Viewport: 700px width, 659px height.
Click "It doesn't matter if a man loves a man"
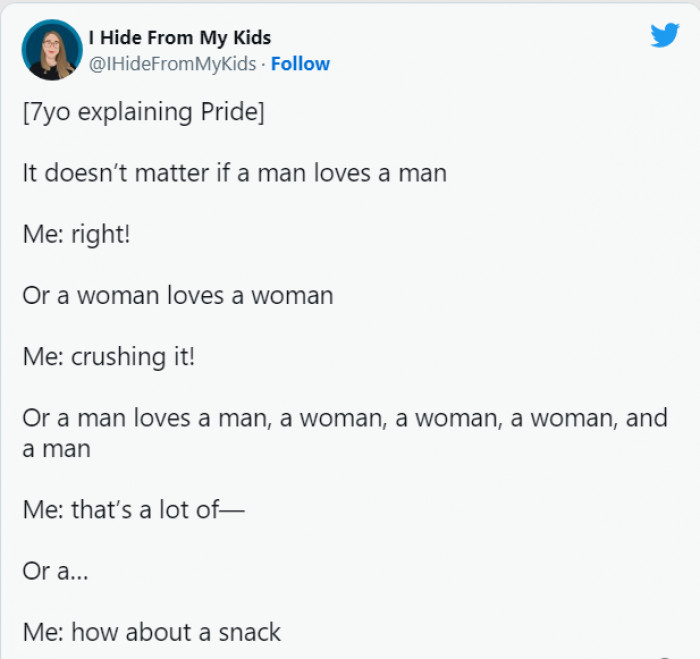click(234, 172)
